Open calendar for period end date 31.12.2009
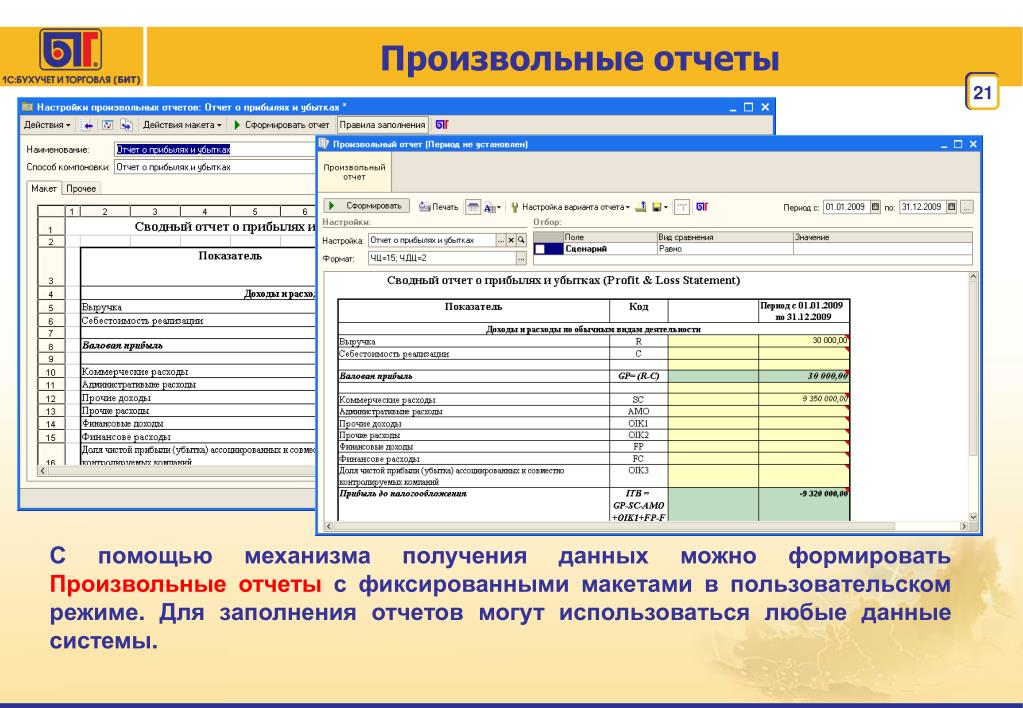Screen dimensions: 1023x708 tap(952, 207)
